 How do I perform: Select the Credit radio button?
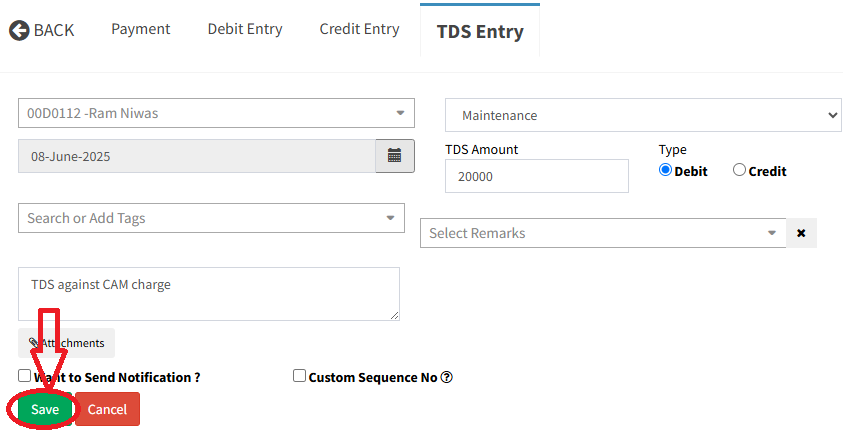tap(740, 170)
